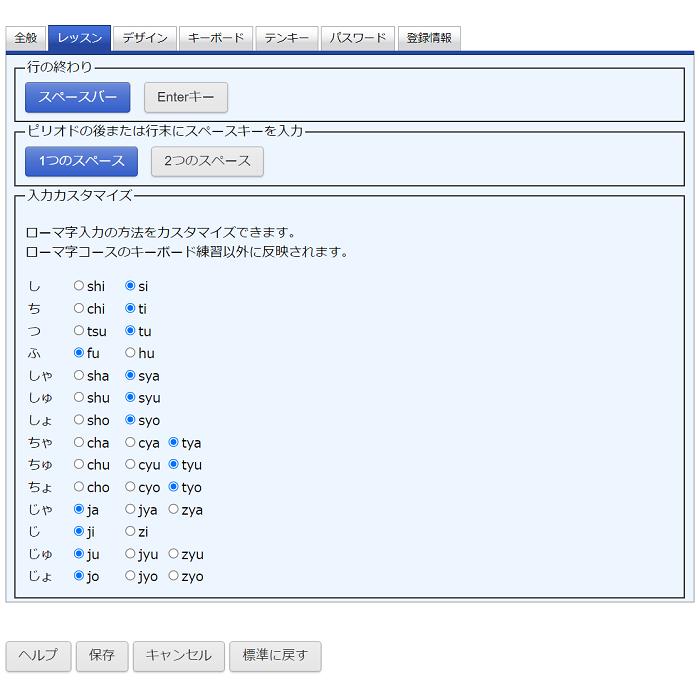Select the sha radio option
This screenshot has height=700, width=700.
tap(79, 375)
